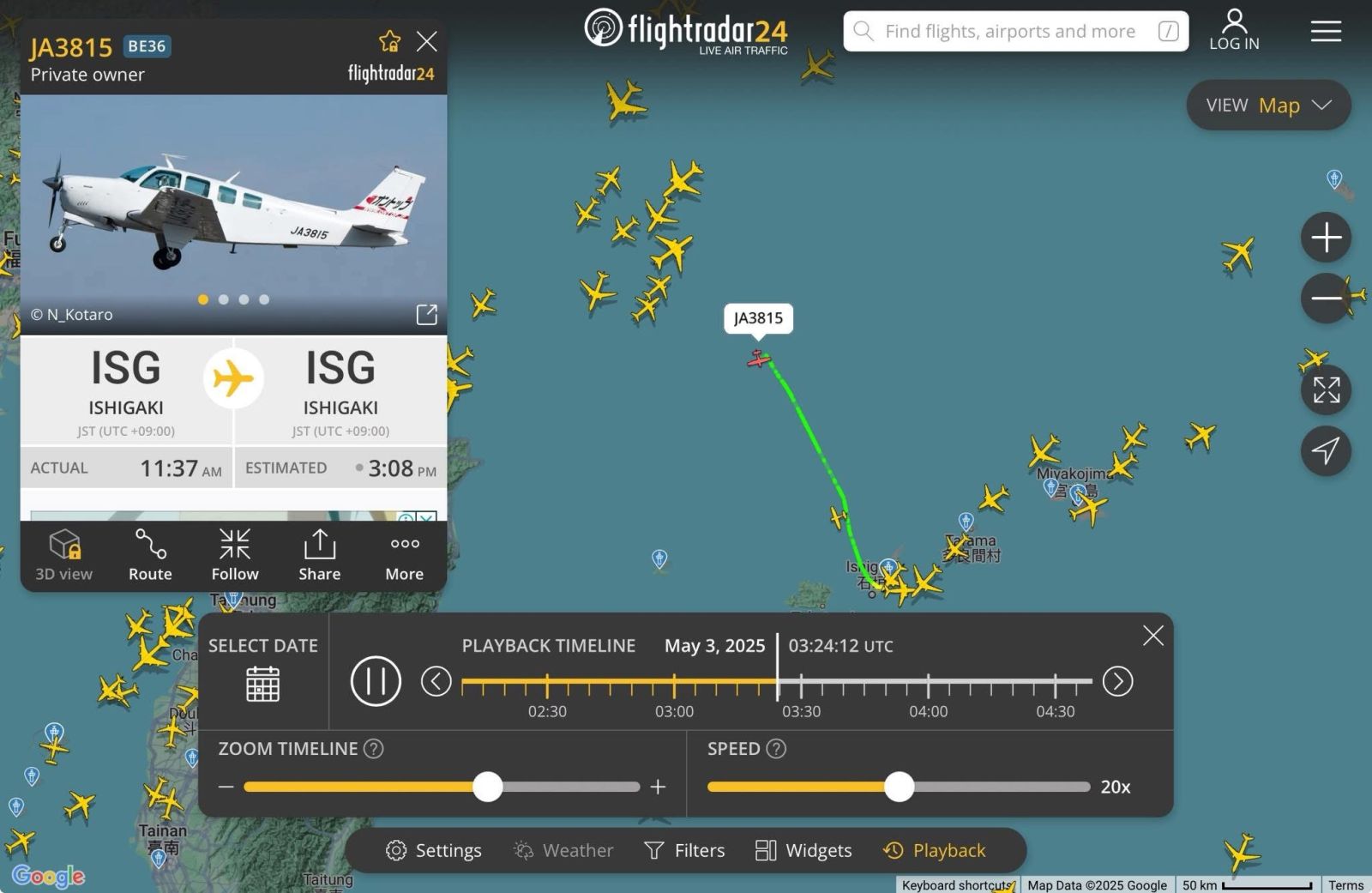Open the hamburger main menu
Viewport: 1372px width, 893px height.
pos(1326,32)
